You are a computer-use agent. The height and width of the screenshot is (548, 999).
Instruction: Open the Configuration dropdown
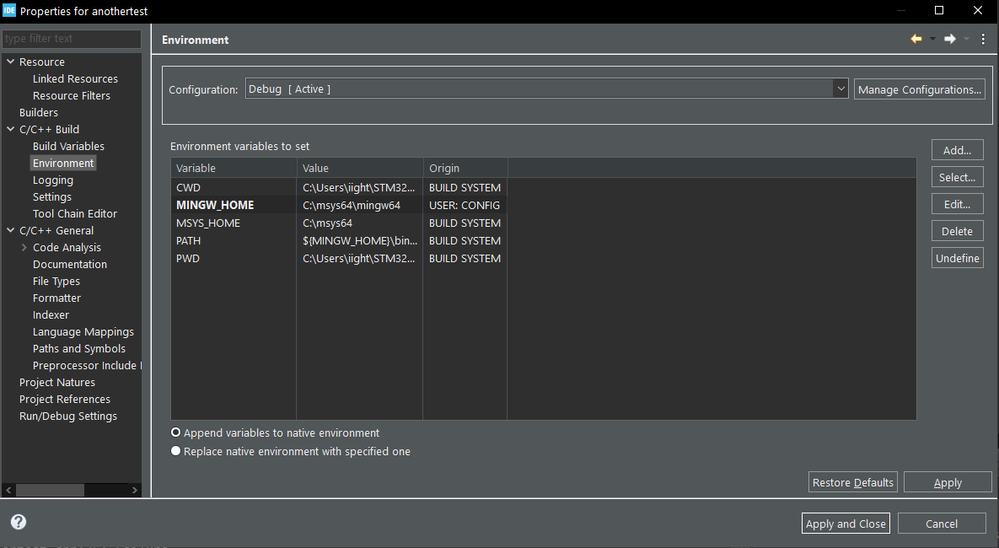[x=840, y=89]
